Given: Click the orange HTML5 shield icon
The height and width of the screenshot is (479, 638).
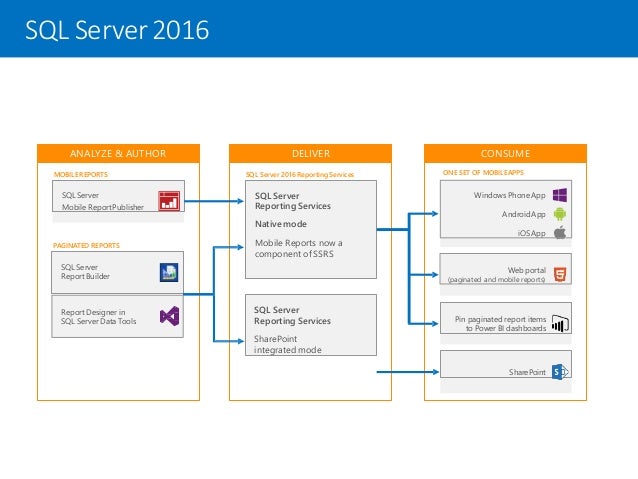Looking at the screenshot, I should pyautogui.click(x=560, y=274).
